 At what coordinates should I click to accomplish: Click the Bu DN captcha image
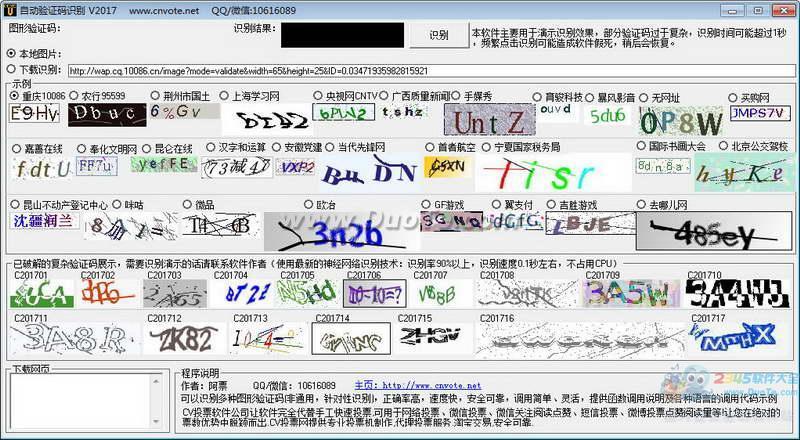point(369,172)
